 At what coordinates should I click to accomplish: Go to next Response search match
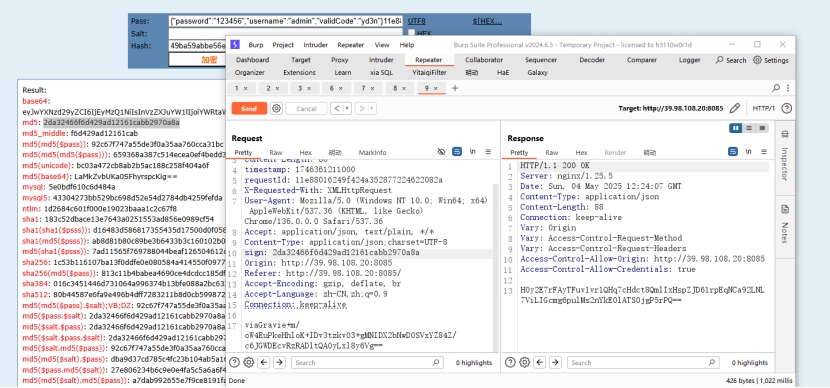(x=555, y=363)
